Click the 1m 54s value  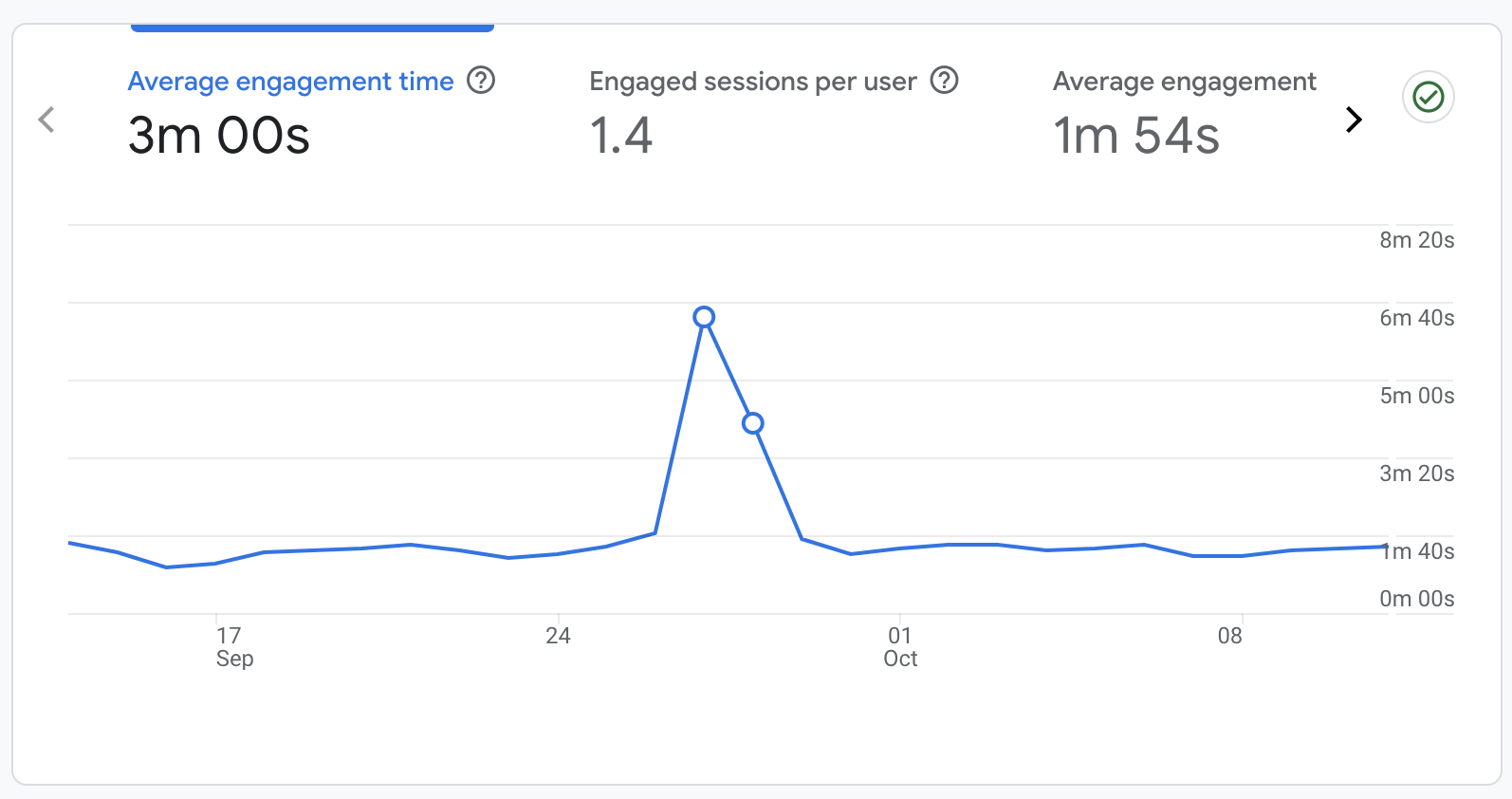(x=1137, y=135)
